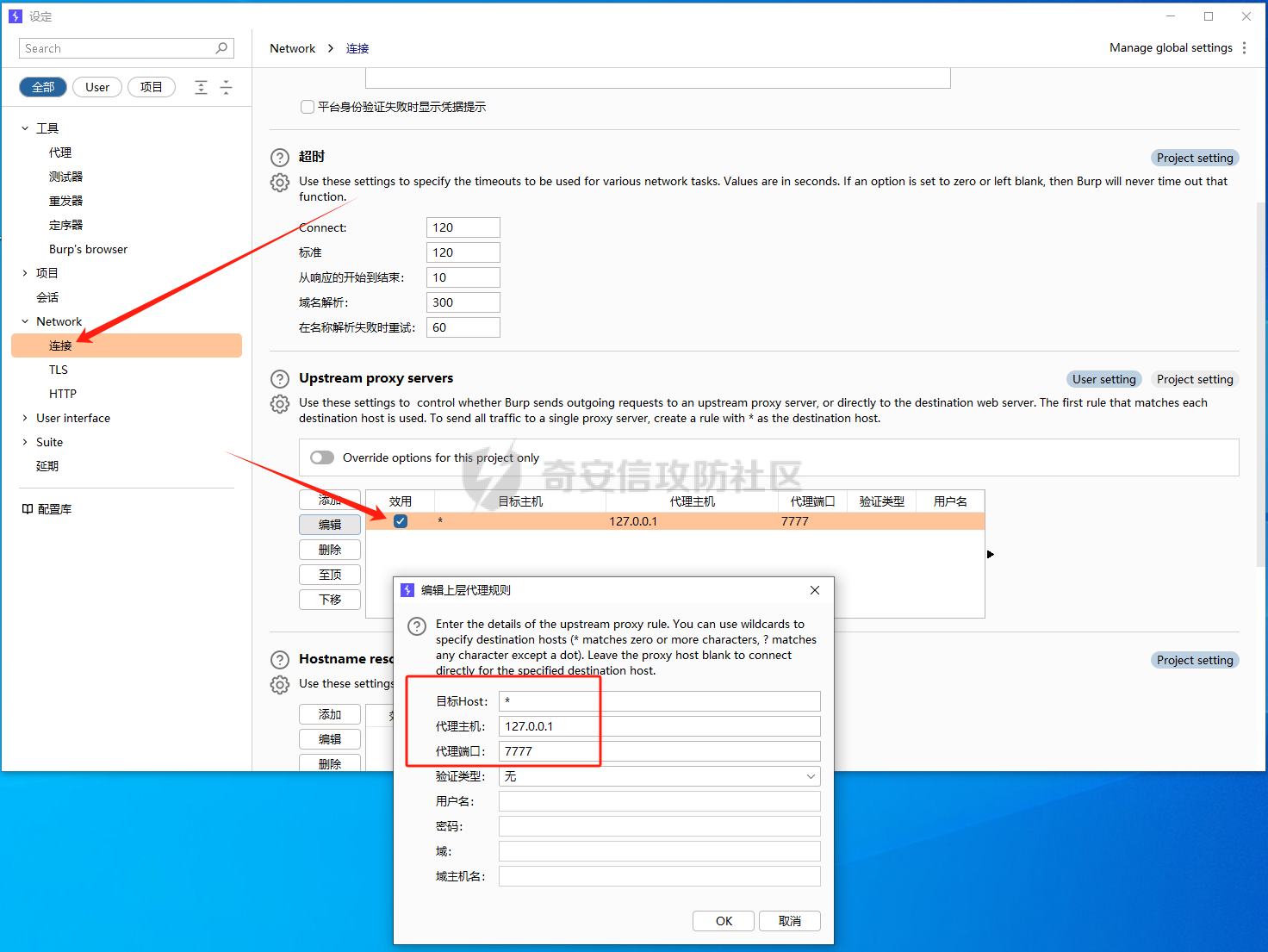Select HTTP under Network

pyautogui.click(x=63, y=394)
